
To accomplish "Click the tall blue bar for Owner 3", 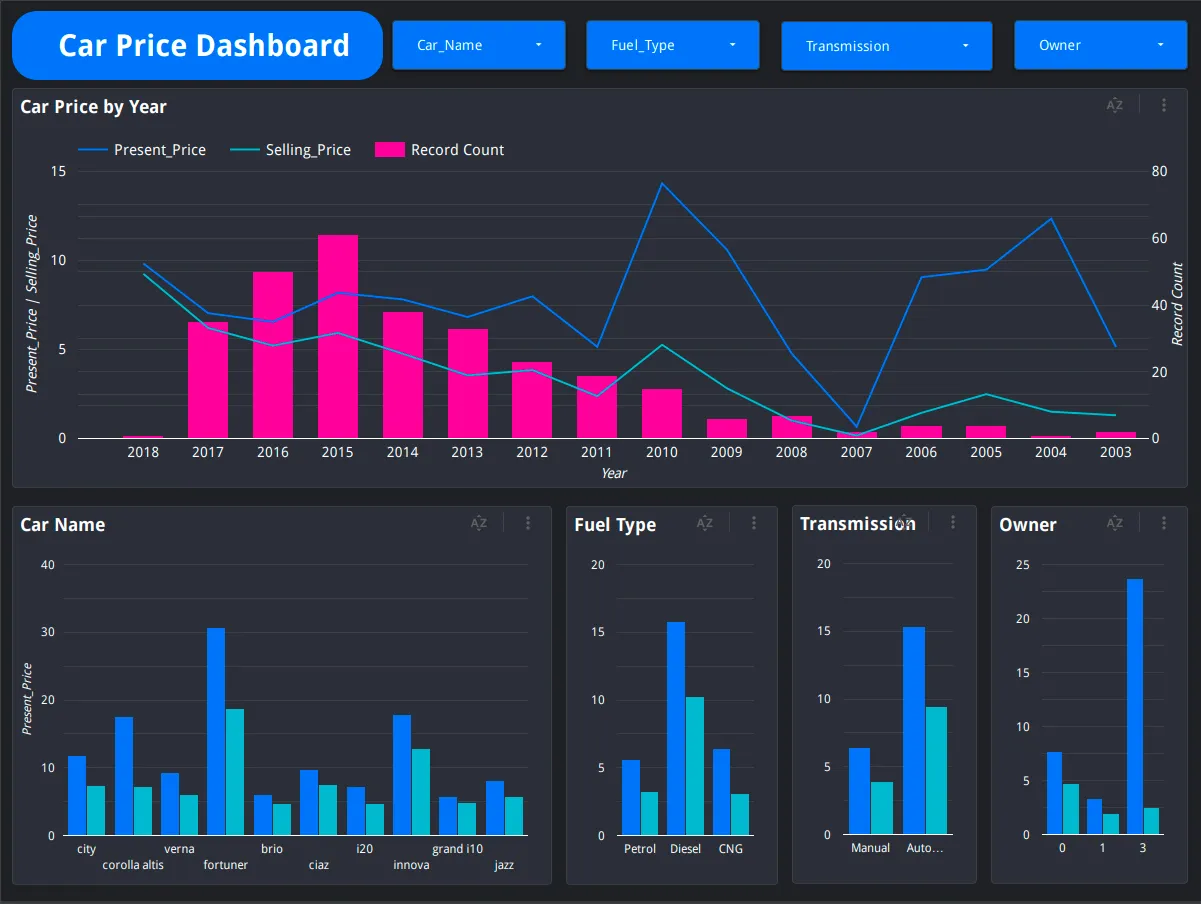I will click(x=1135, y=707).
